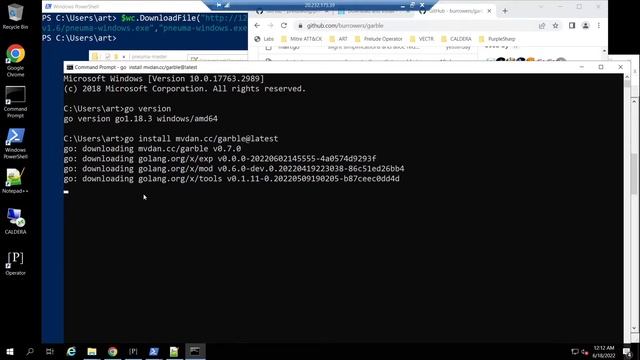Bookmark this page with the star icon

coord(556,26)
